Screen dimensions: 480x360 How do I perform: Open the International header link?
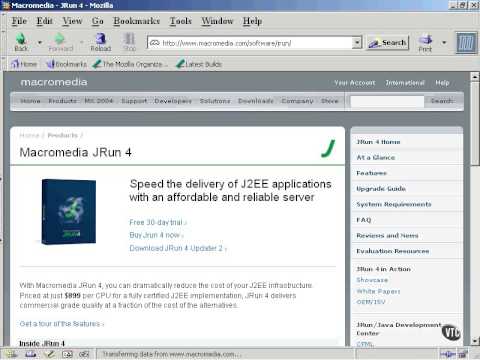[x=405, y=83]
